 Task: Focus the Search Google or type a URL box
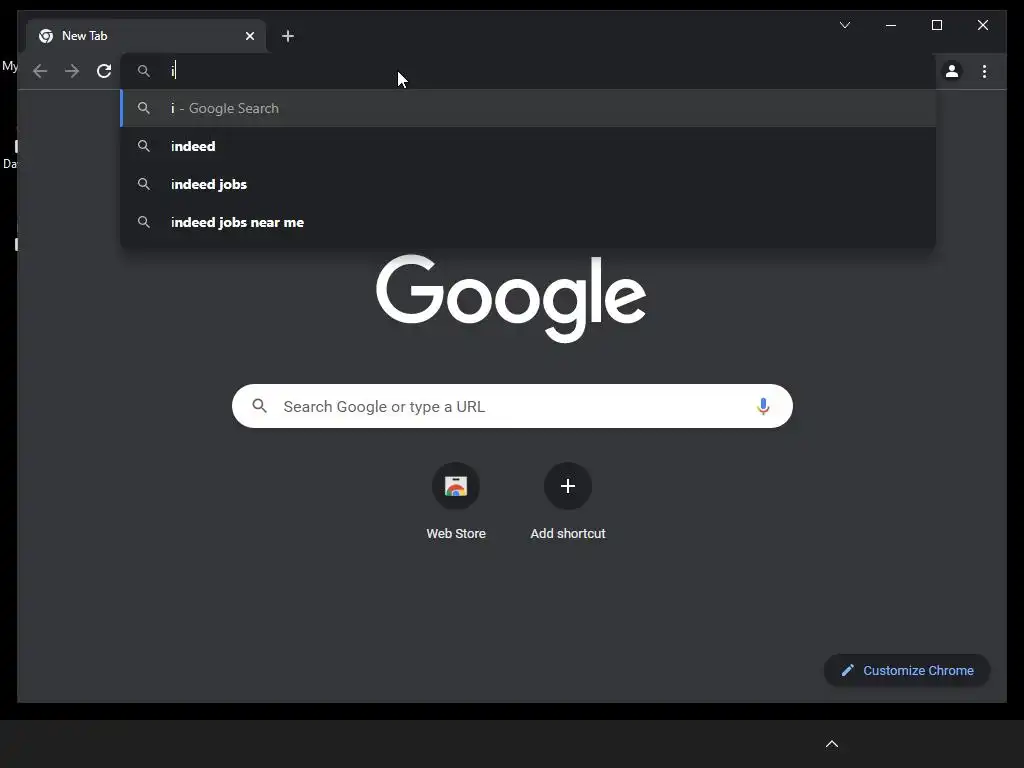click(x=512, y=406)
